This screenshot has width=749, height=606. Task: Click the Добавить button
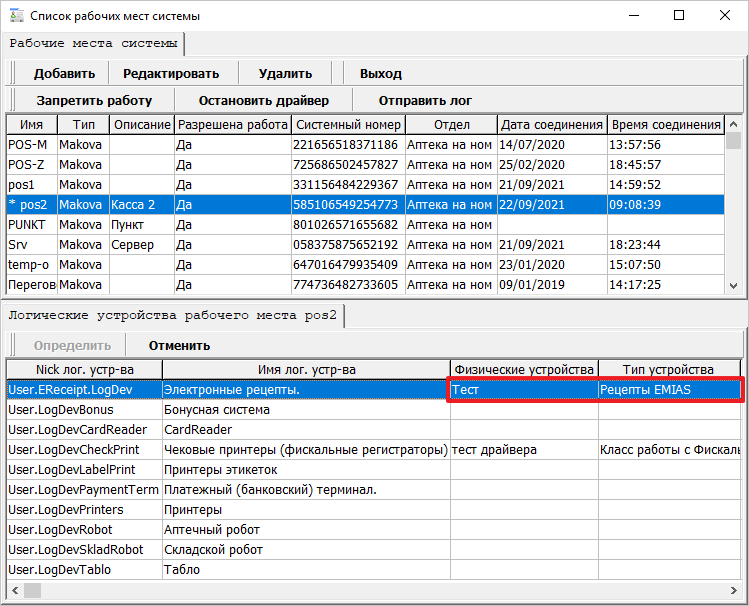tap(64, 73)
